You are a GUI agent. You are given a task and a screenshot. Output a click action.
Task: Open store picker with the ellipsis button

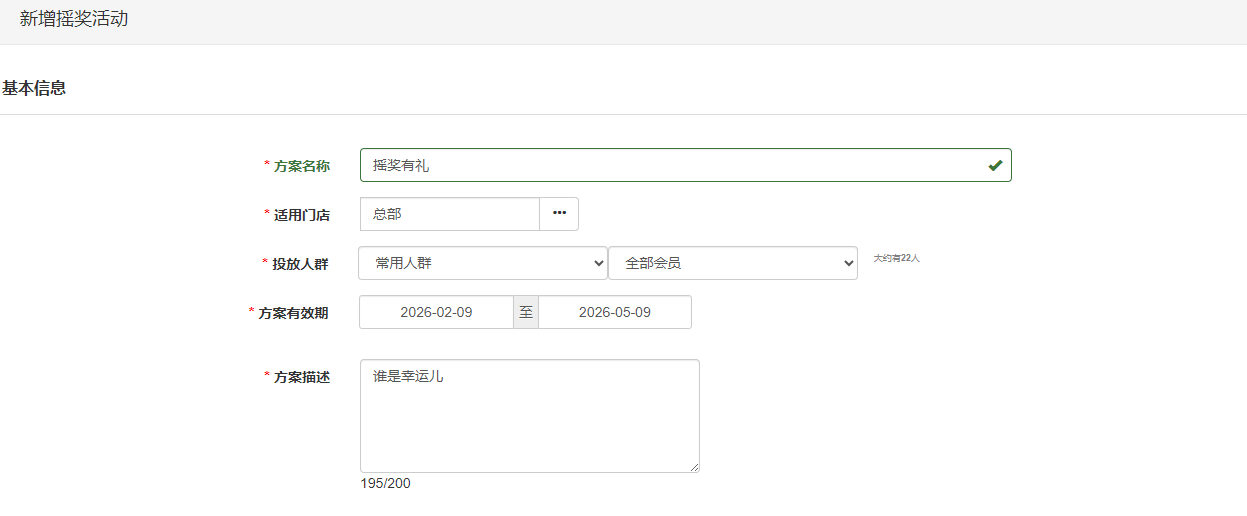tap(559, 214)
